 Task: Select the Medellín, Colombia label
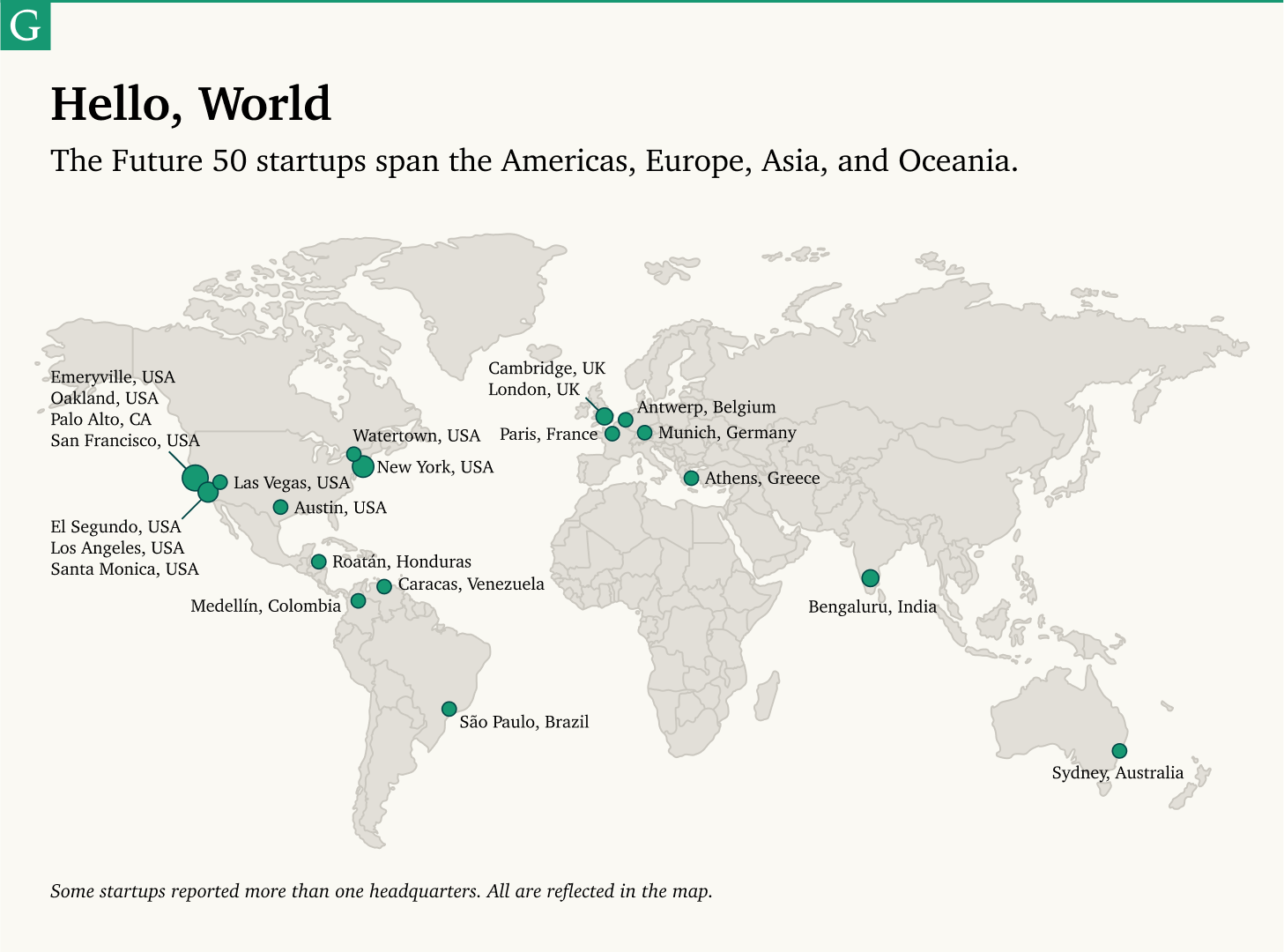point(264,606)
